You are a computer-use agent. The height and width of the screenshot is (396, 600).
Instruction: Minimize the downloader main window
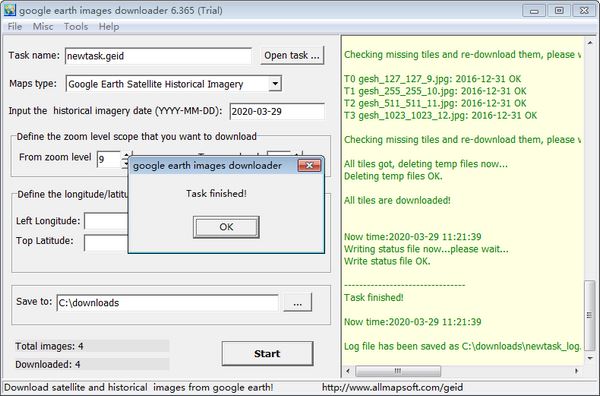tap(534, 11)
